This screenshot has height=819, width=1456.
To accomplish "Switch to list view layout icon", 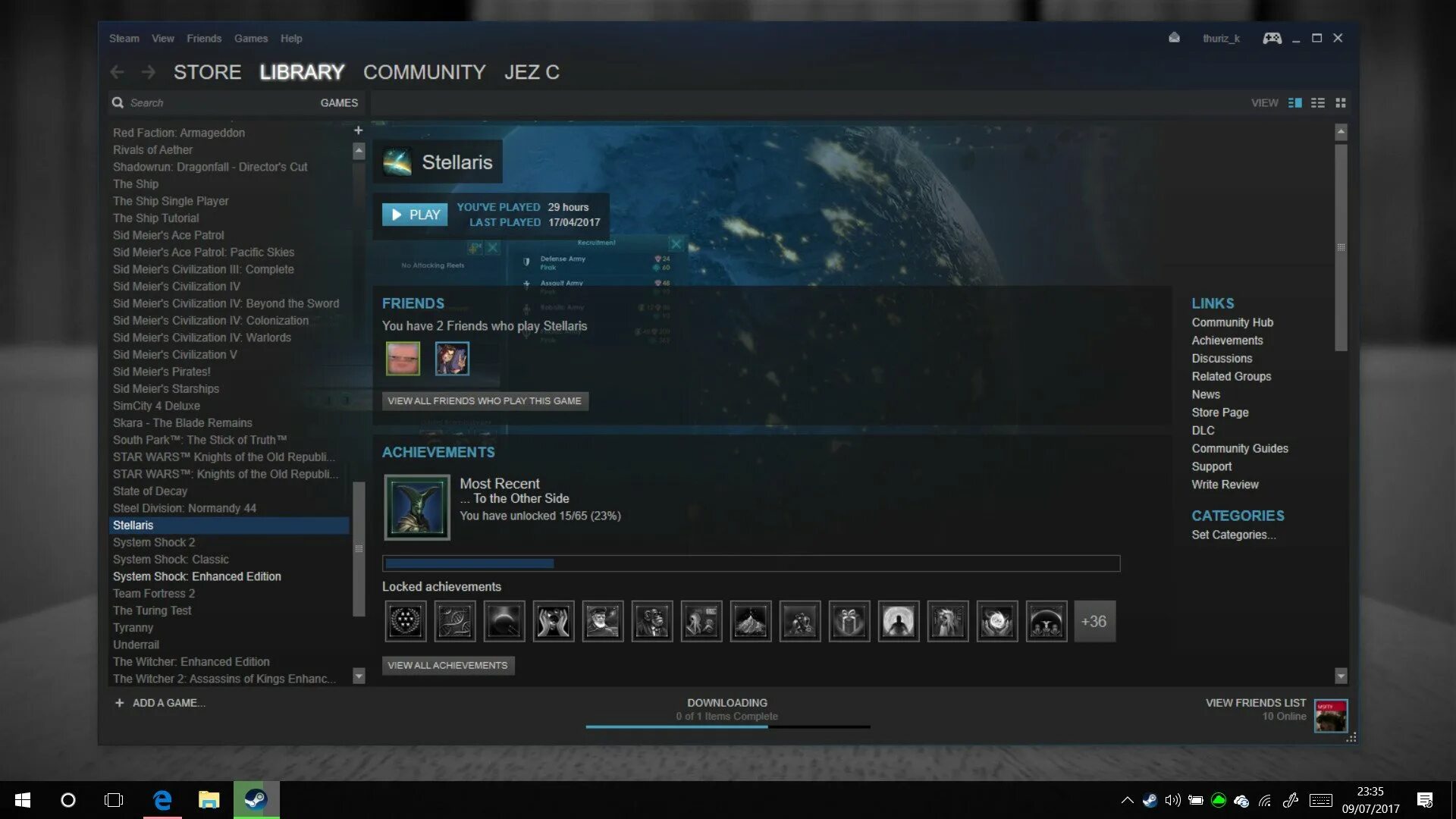I will tap(1318, 102).
